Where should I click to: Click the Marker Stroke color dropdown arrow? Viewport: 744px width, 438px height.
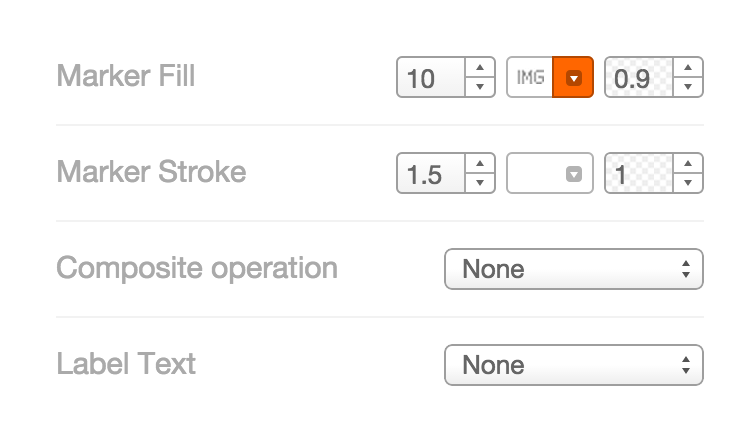pos(574,174)
